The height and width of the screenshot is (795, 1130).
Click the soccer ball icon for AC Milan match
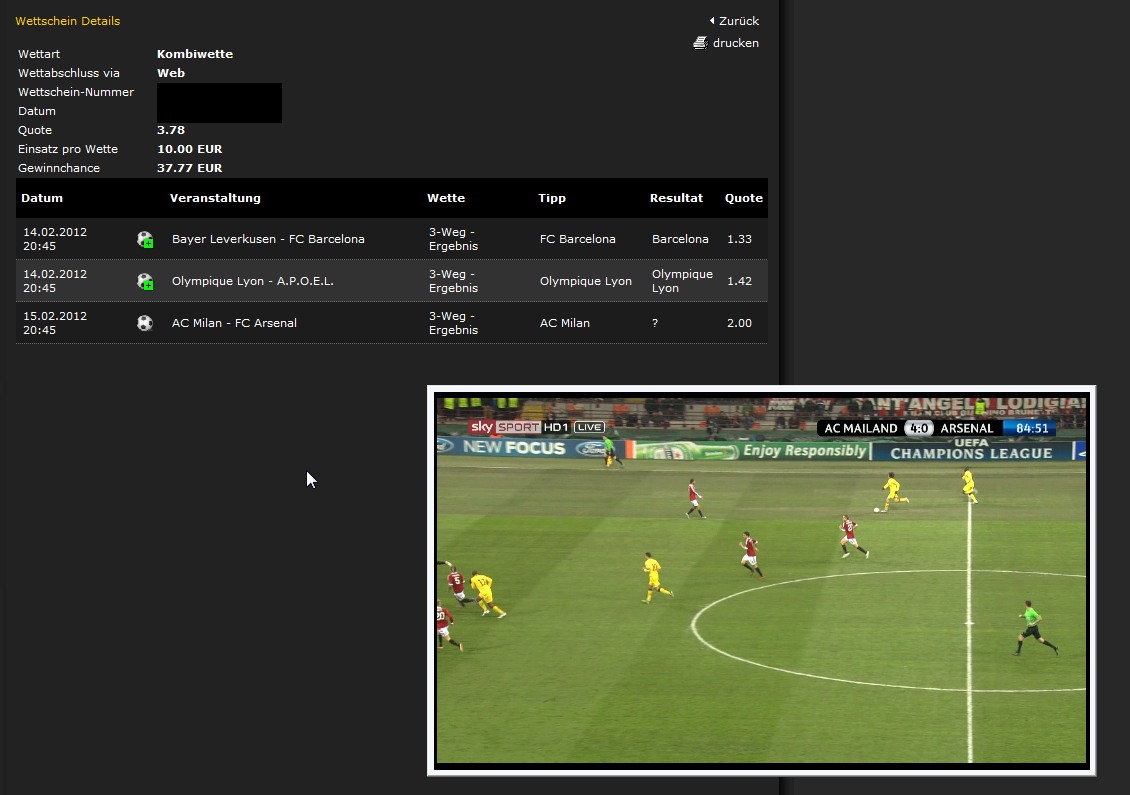[x=145, y=323]
